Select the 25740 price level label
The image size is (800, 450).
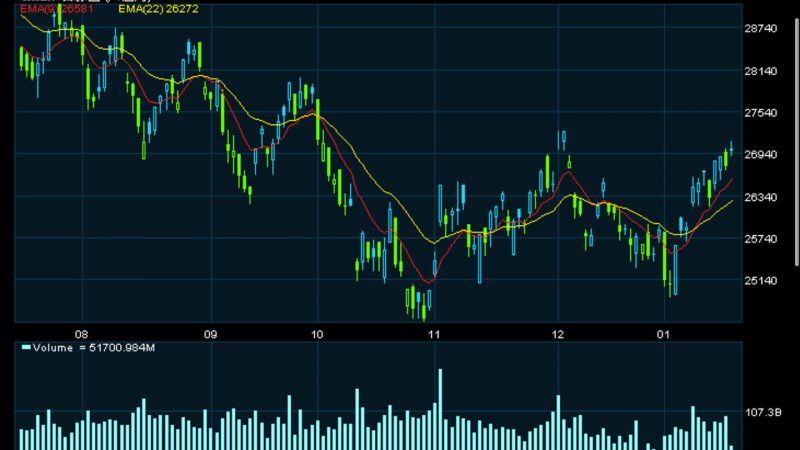point(764,239)
